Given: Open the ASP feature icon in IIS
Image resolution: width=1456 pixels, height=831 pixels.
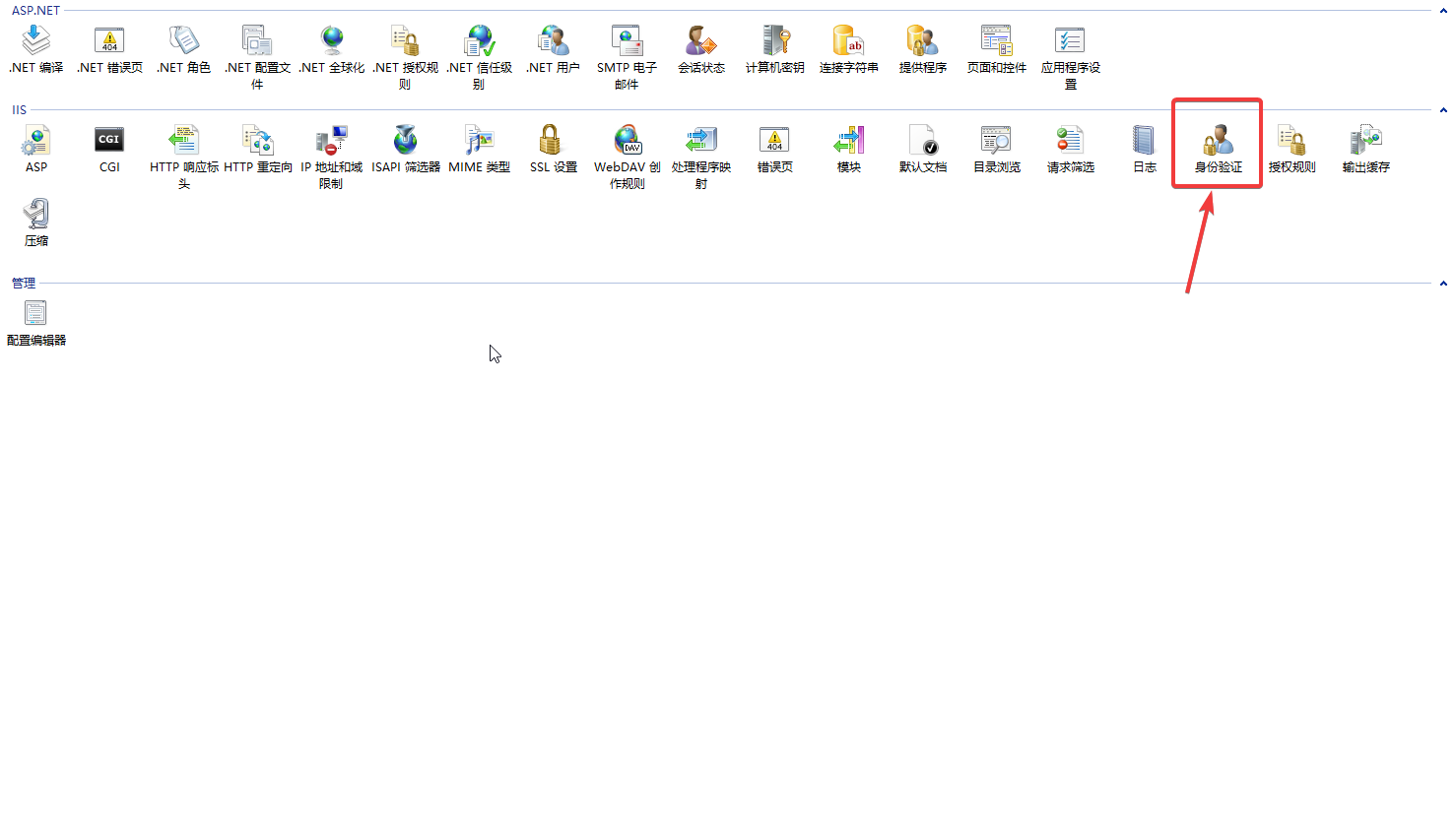Looking at the screenshot, I should pos(36,140).
